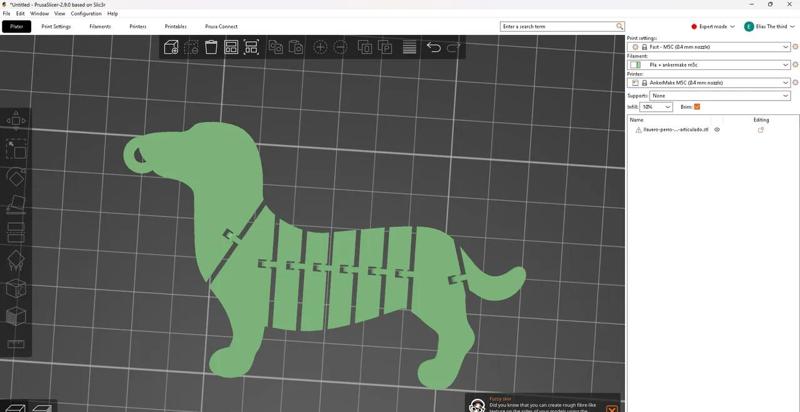Open the Filament preset dropdown

[709, 65]
